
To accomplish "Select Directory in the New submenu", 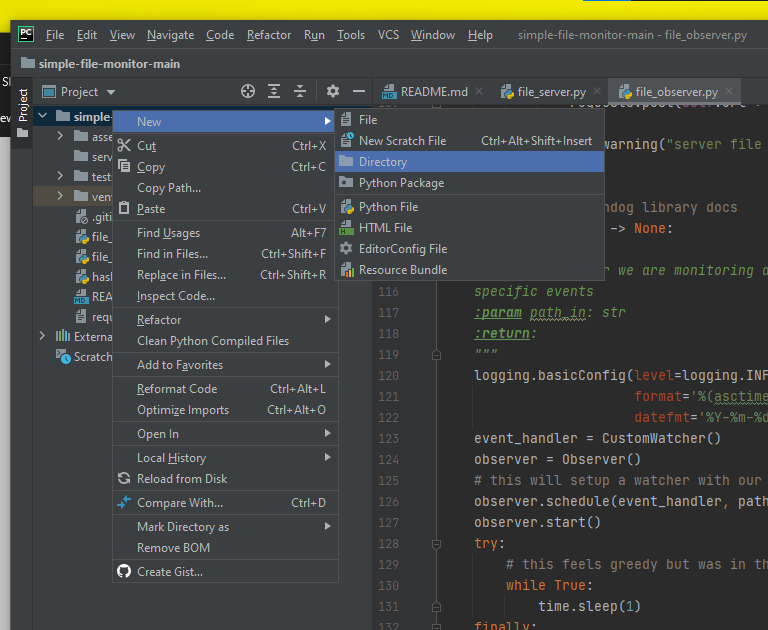I will coord(469,162).
